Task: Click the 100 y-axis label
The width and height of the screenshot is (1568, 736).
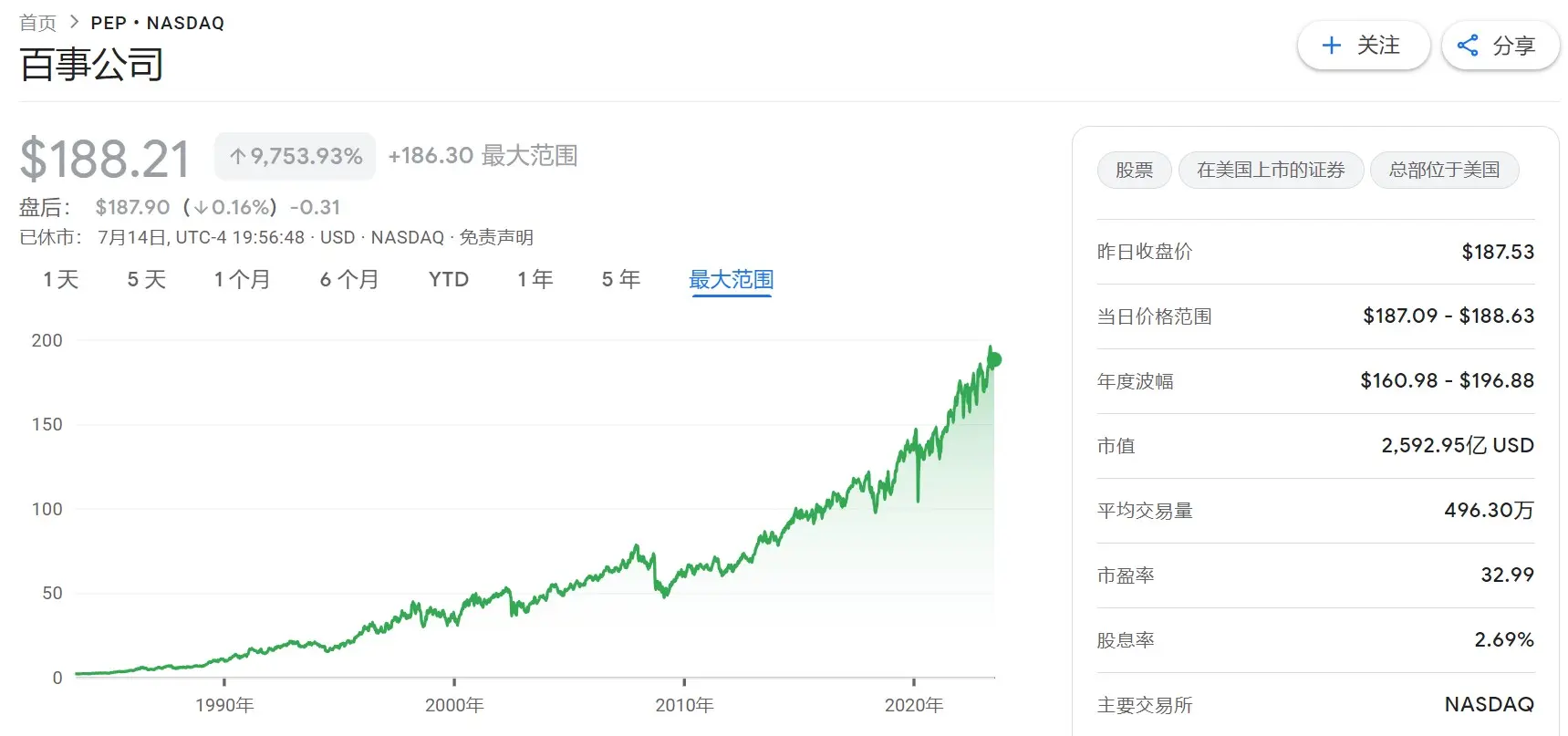Action: pos(47,510)
